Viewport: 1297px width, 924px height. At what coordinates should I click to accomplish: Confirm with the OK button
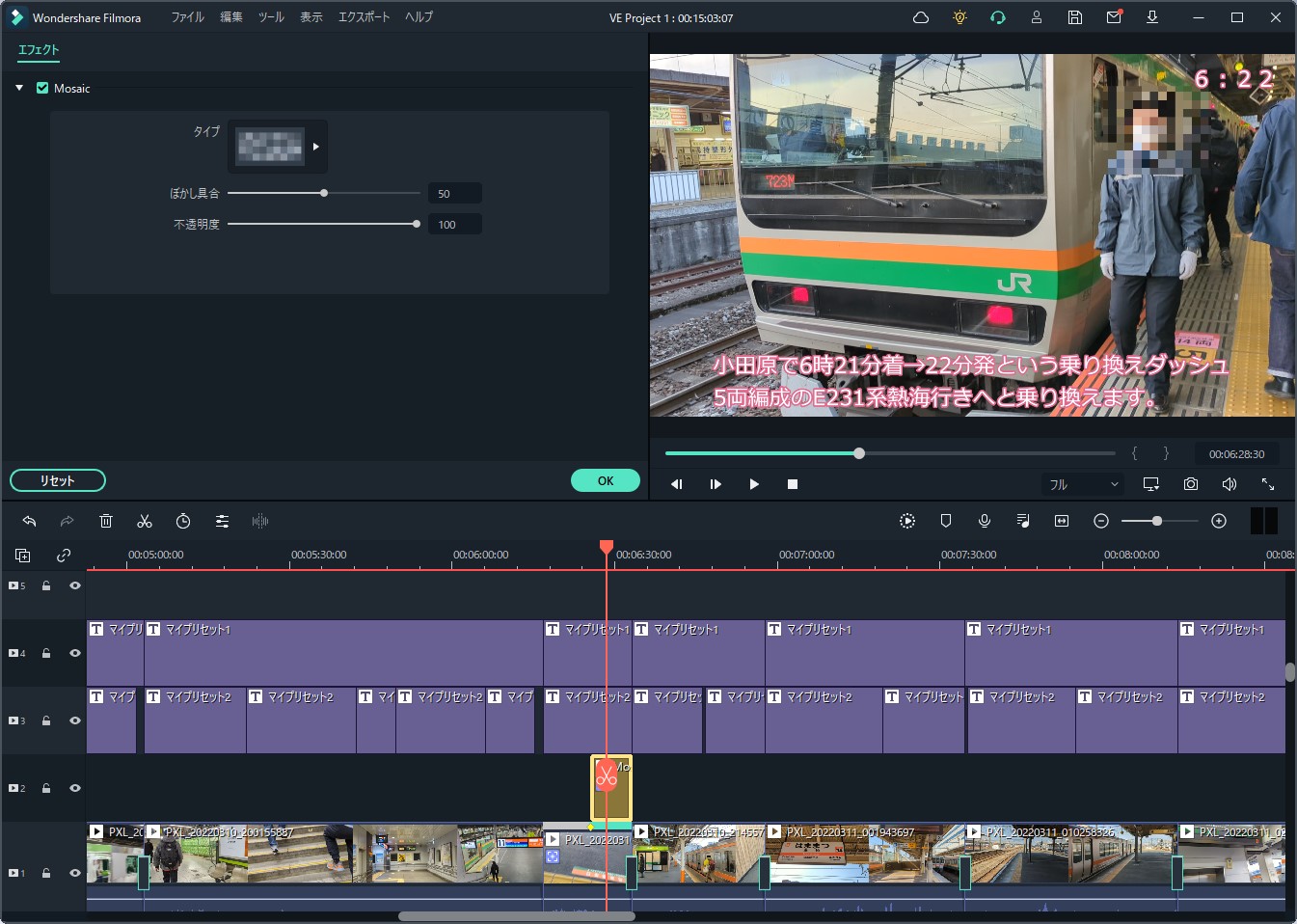click(x=605, y=480)
